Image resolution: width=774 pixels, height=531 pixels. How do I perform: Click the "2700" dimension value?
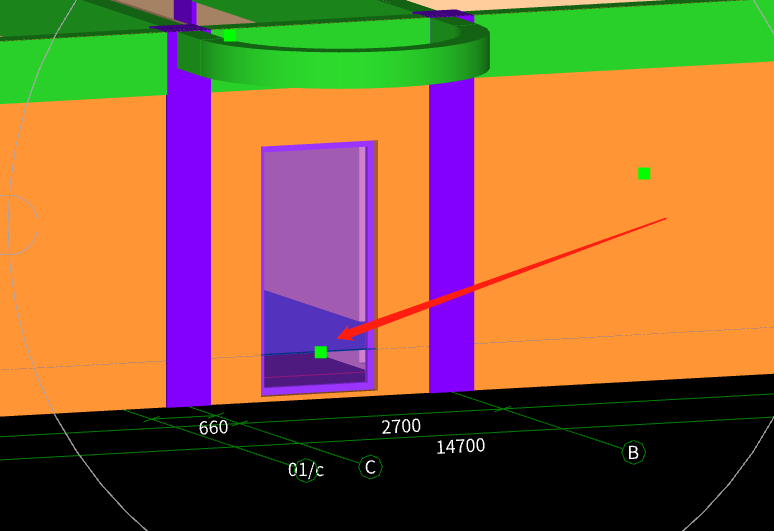pyautogui.click(x=401, y=426)
